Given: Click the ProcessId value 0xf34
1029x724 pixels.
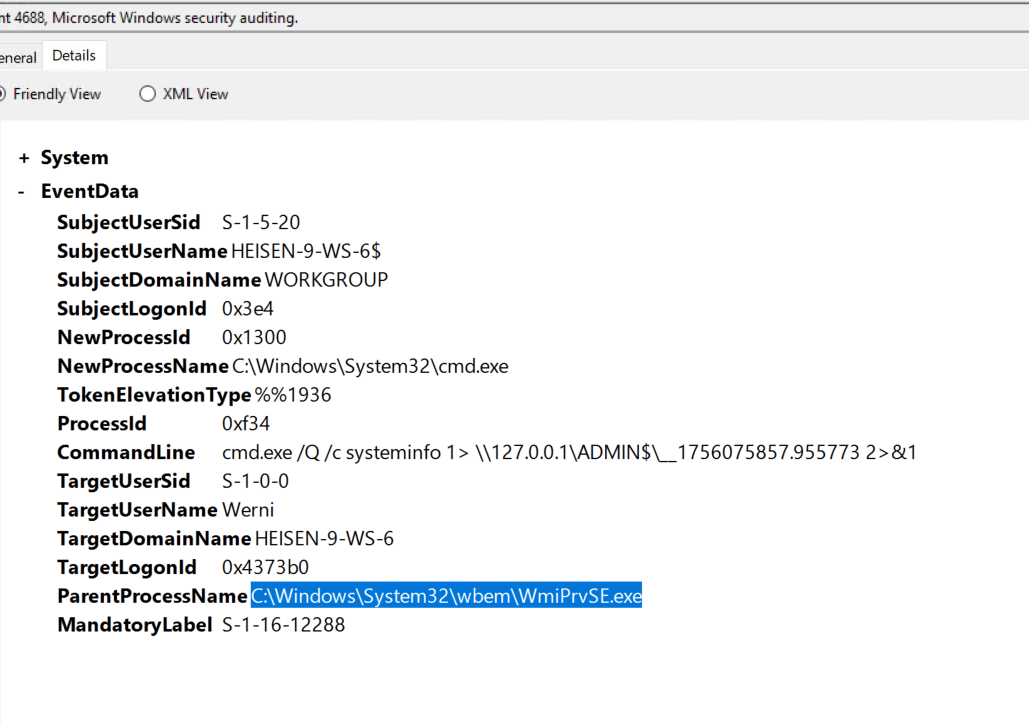Looking at the screenshot, I should [246, 424].
